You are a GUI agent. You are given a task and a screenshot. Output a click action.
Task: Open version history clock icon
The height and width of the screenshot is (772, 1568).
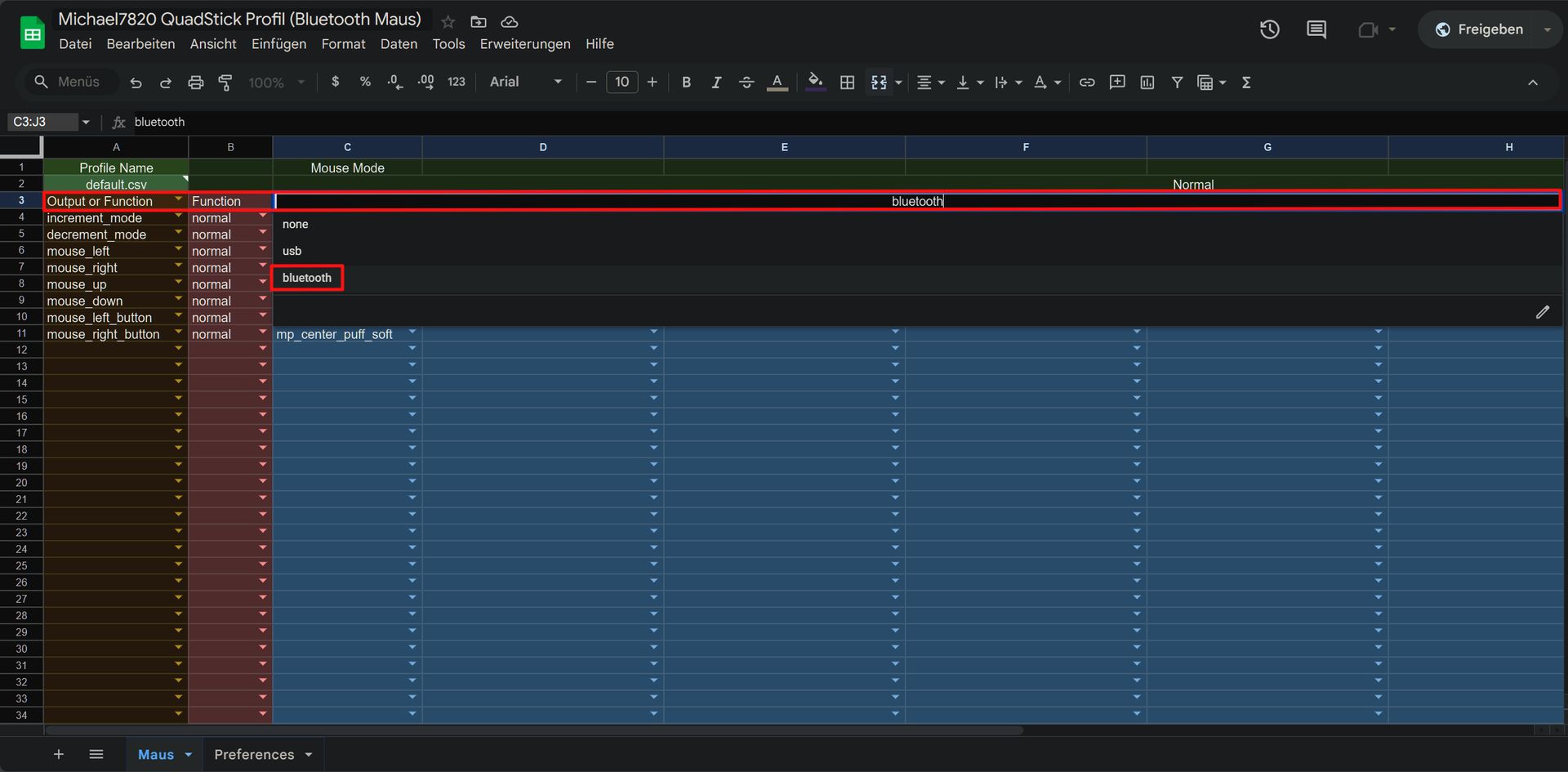point(1269,30)
